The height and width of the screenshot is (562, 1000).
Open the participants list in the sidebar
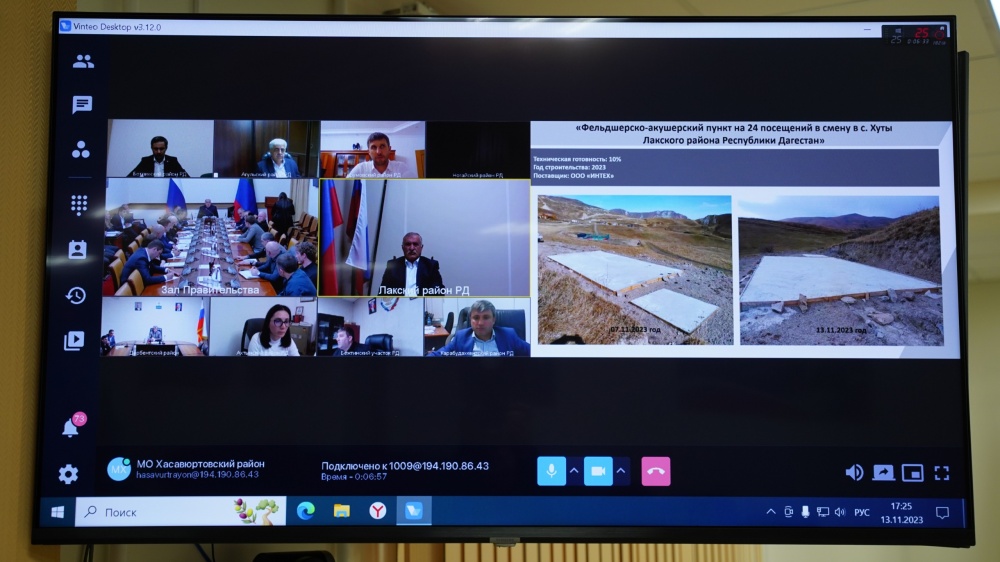click(83, 62)
